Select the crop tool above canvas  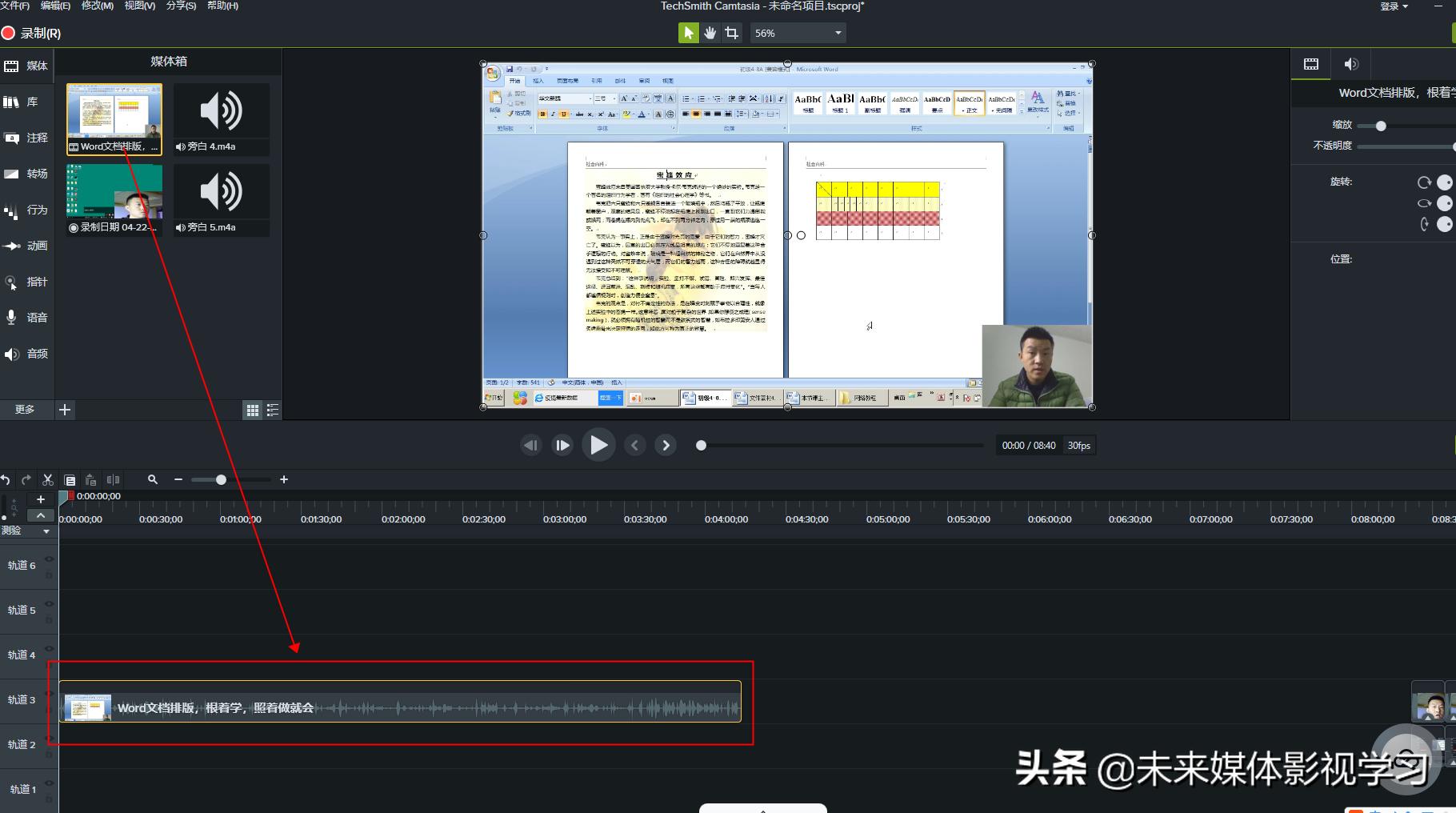pyautogui.click(x=731, y=33)
